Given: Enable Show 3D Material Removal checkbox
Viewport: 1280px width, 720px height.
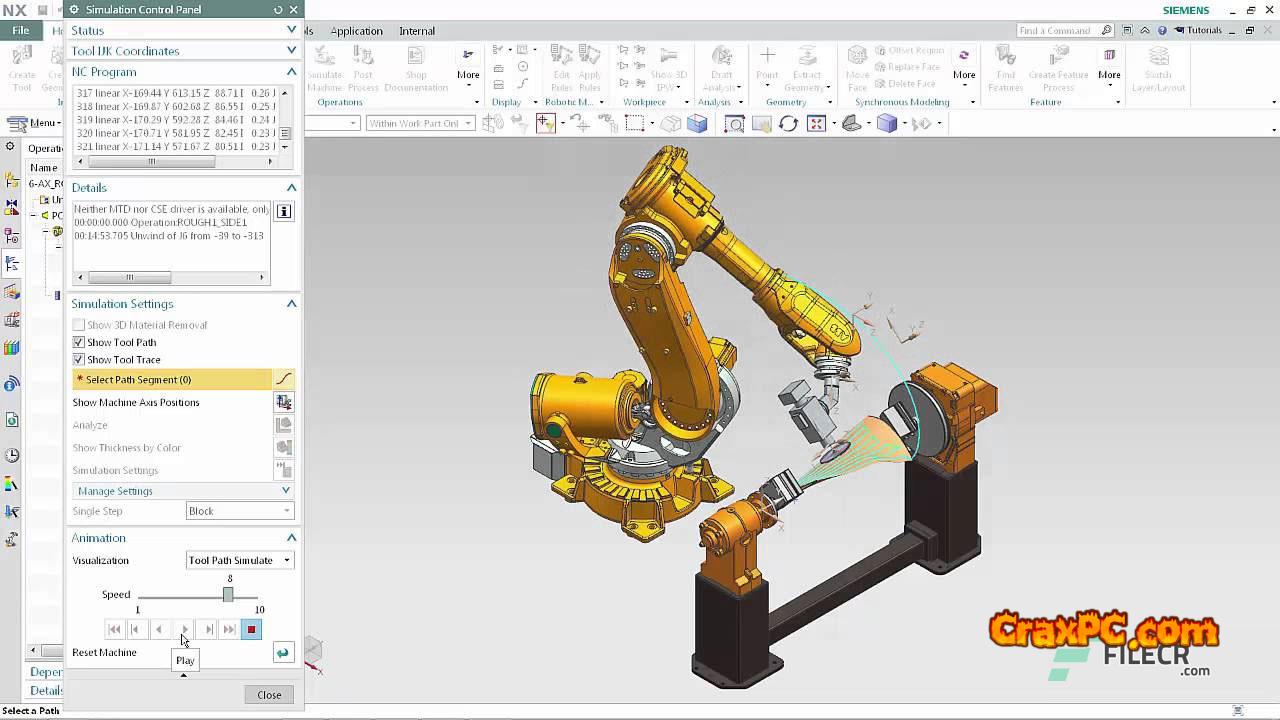Looking at the screenshot, I should pyautogui.click(x=79, y=325).
